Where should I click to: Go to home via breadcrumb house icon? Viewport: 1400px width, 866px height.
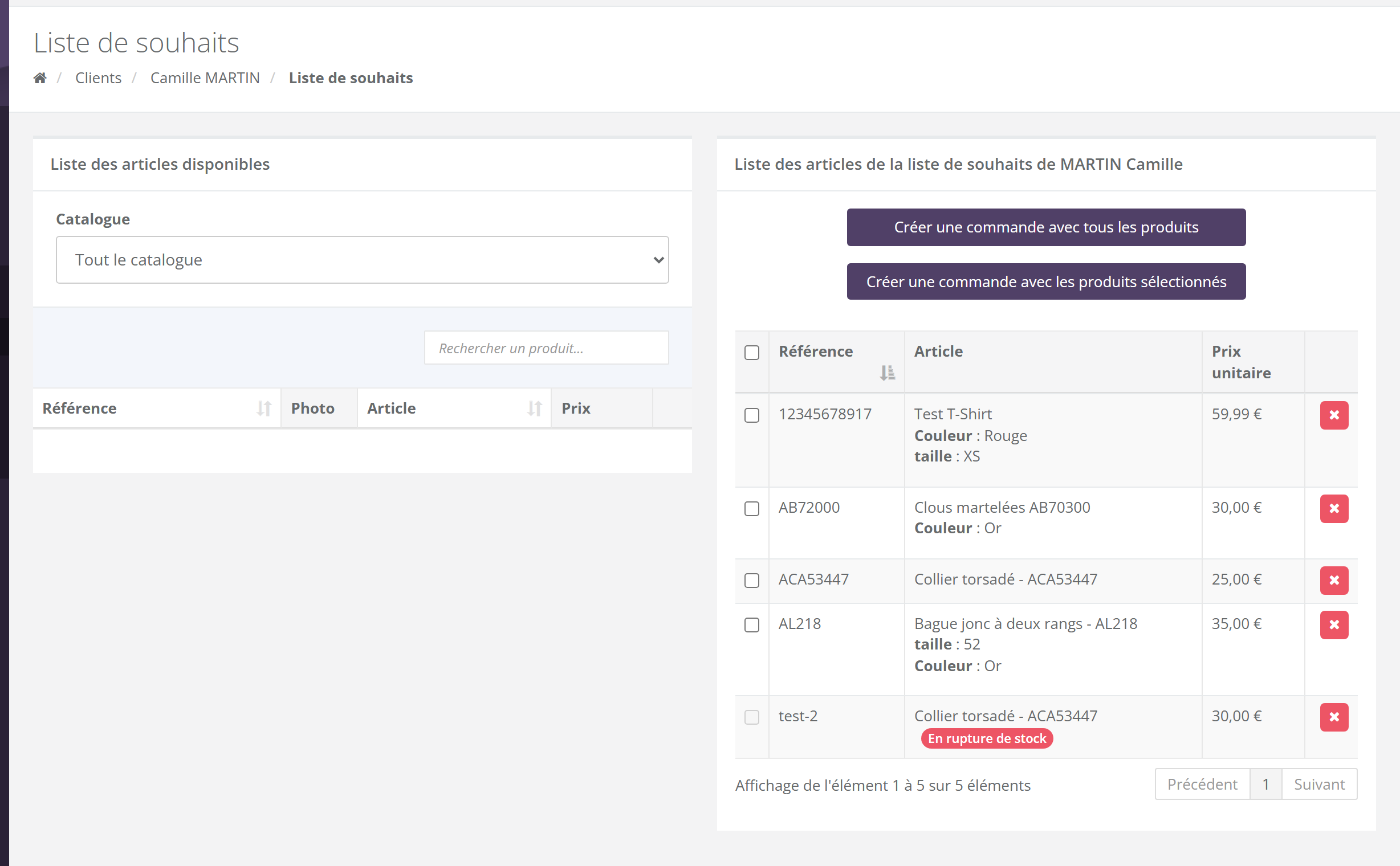point(39,78)
